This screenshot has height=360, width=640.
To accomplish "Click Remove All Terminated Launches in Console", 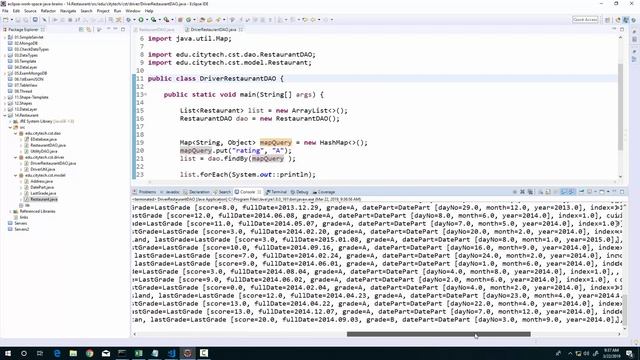I will click(530, 192).
